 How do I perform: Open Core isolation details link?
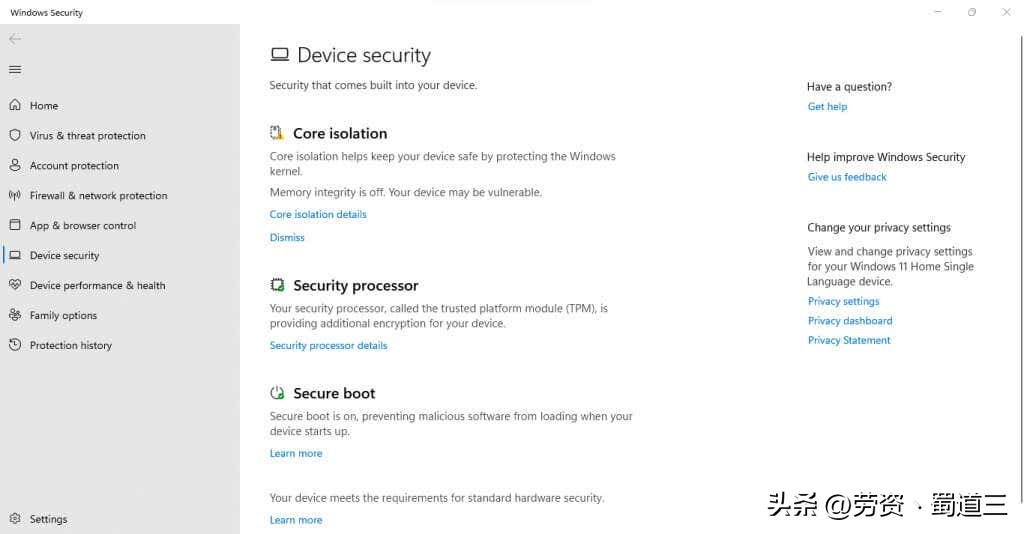point(318,214)
